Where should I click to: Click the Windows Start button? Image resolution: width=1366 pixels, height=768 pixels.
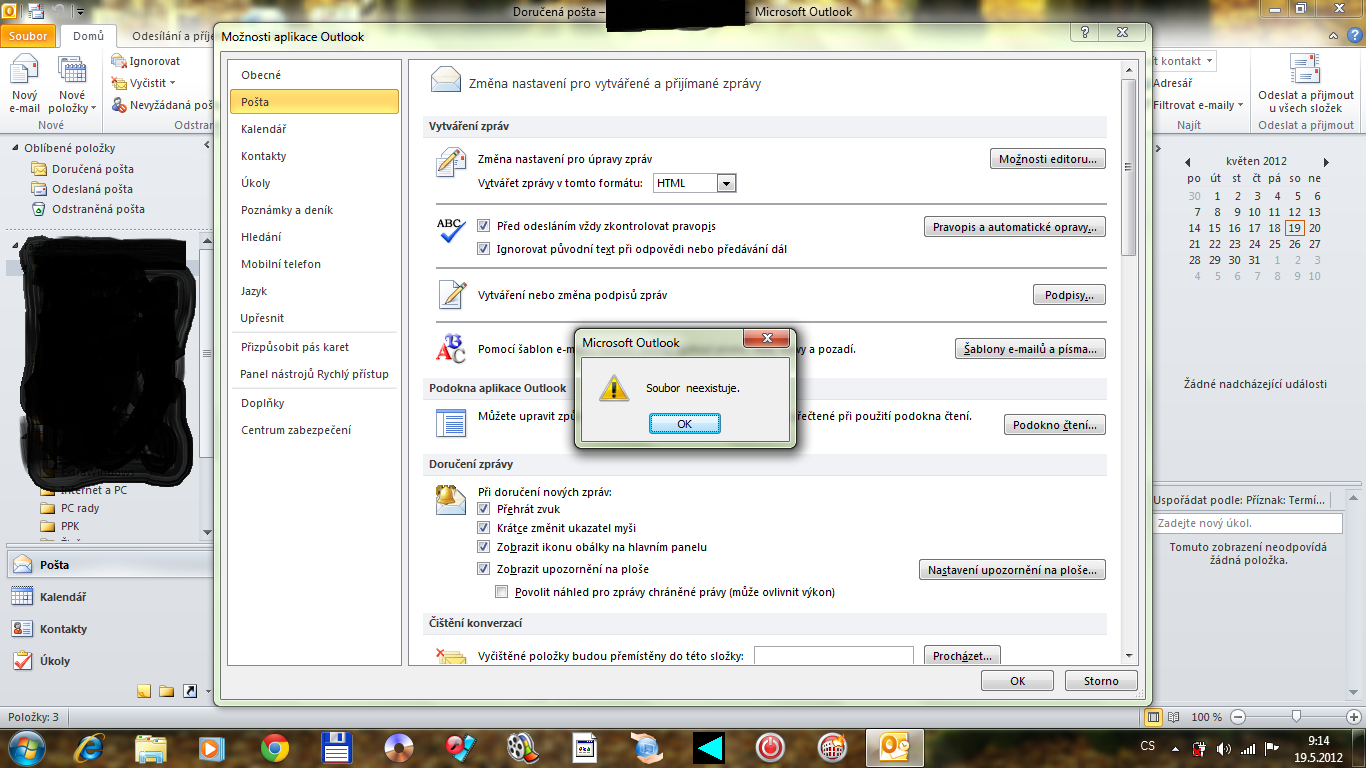click(x=27, y=747)
